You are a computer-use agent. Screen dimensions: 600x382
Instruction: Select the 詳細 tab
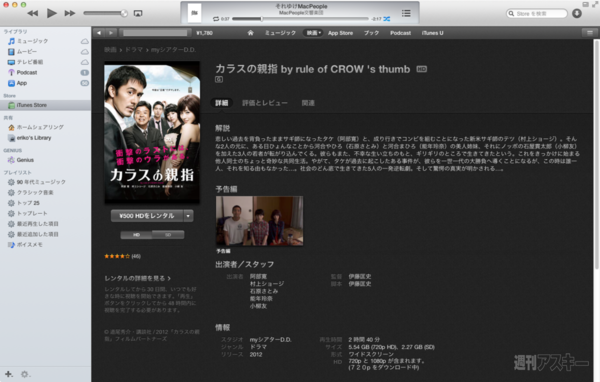coord(222,103)
